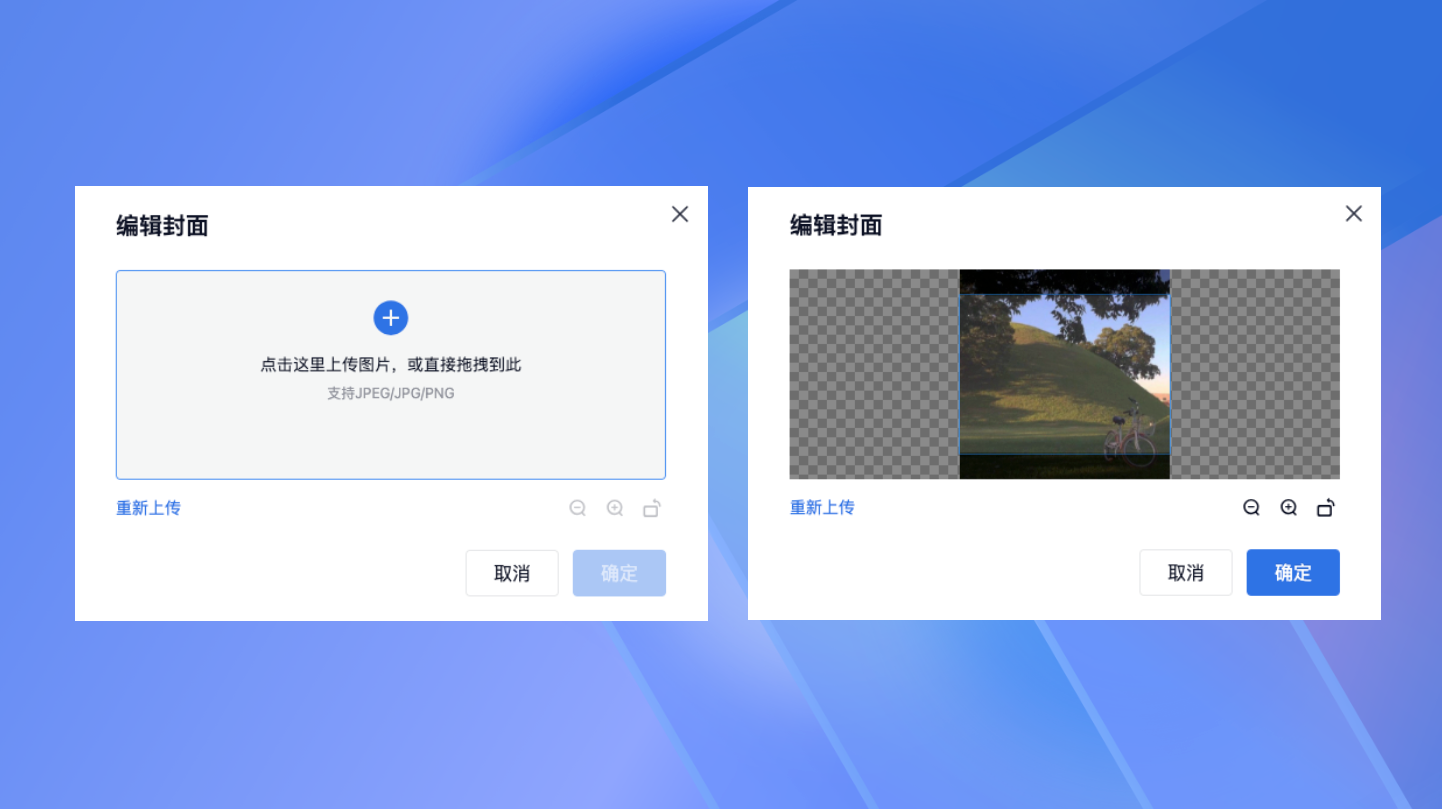This screenshot has height=809, width=1442.
Task: Click 取消 in the left empty dialog
Action: point(512,573)
